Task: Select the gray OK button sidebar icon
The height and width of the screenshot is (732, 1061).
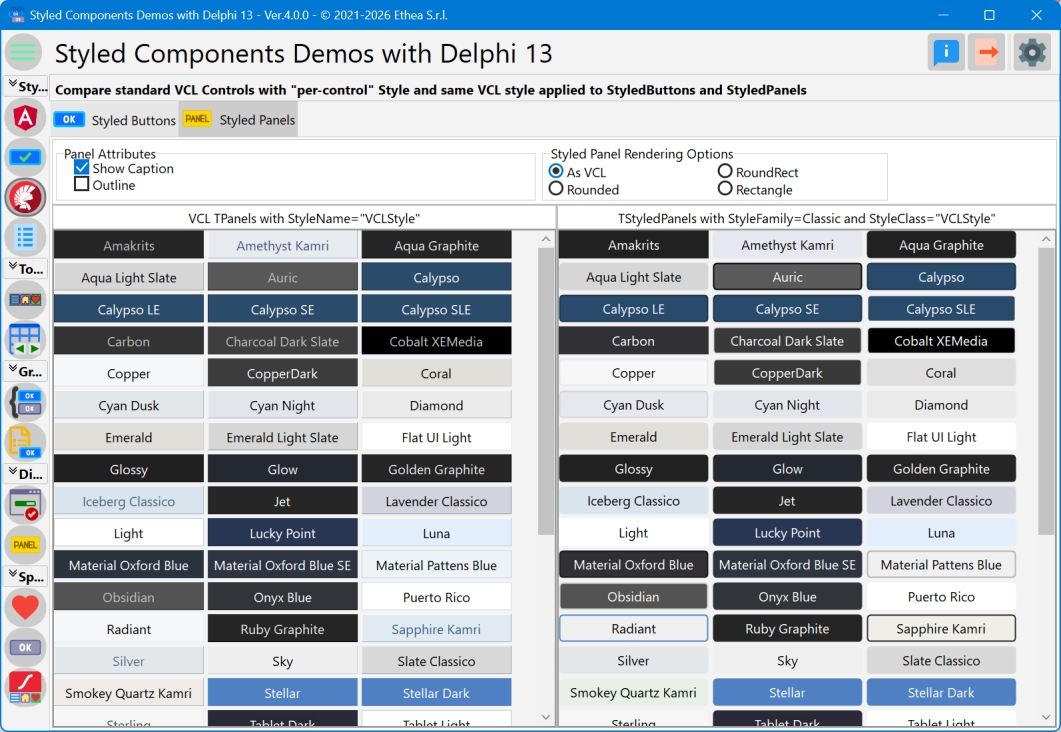Action: tap(25, 647)
